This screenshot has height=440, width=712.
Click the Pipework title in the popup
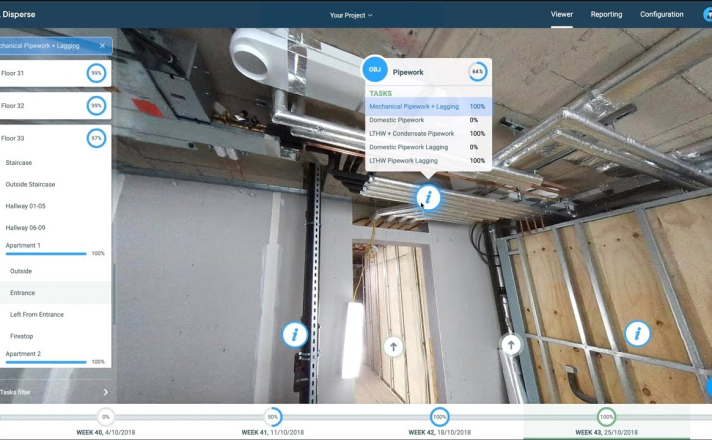tap(408, 72)
